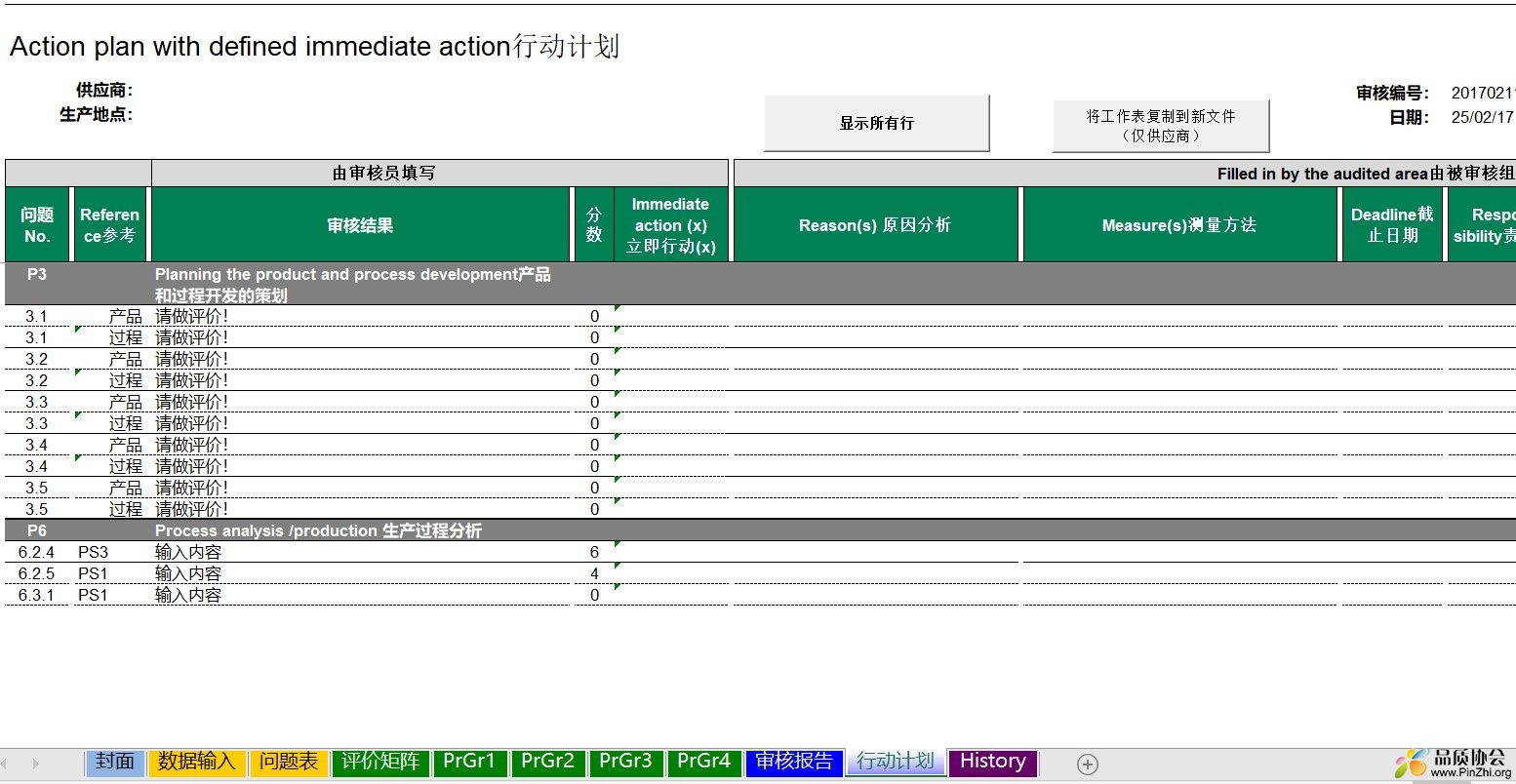Switch to the 数据输入 sheet tab
This screenshot has height=784, width=1516.
pyautogui.click(x=196, y=762)
